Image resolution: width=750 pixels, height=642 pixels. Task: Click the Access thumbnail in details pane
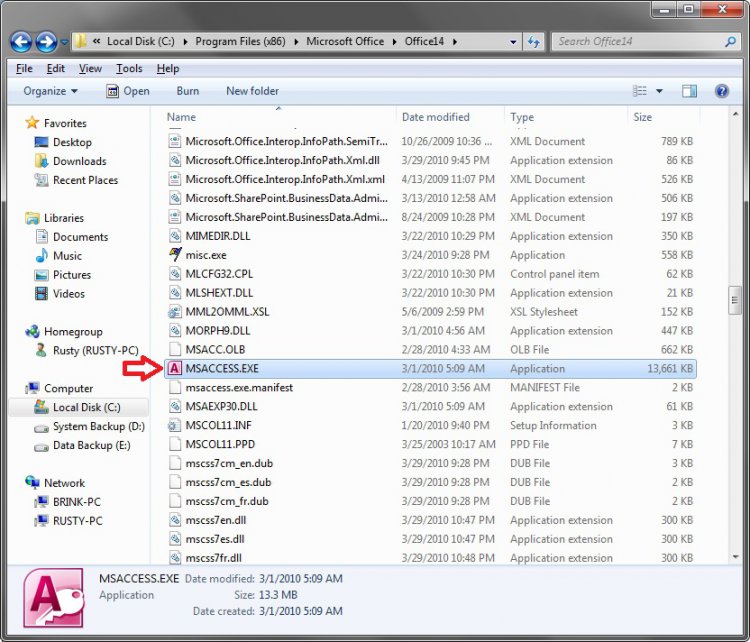pyautogui.click(x=54, y=598)
